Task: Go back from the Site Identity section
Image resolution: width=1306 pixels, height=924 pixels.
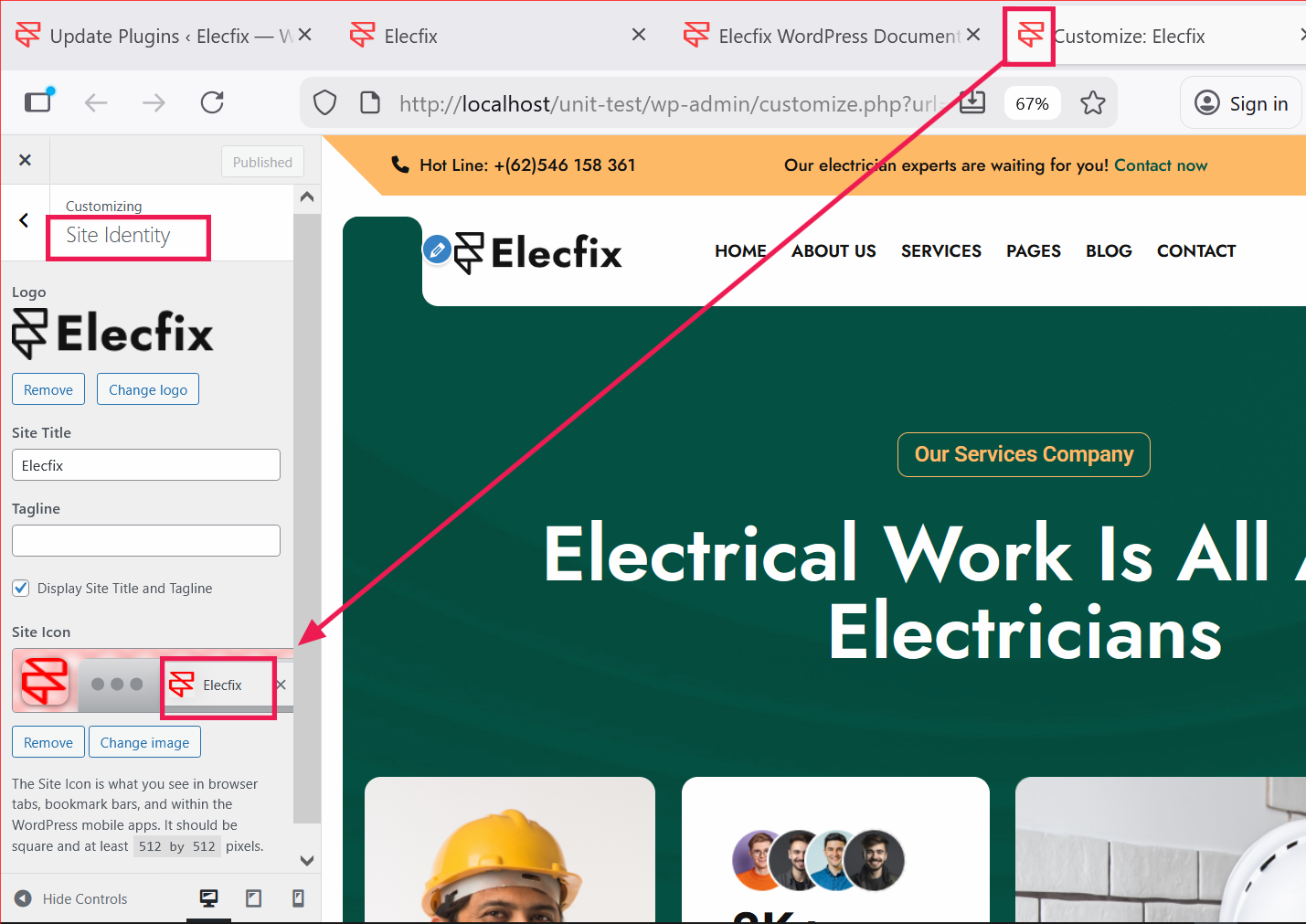Action: pyautogui.click(x=24, y=220)
